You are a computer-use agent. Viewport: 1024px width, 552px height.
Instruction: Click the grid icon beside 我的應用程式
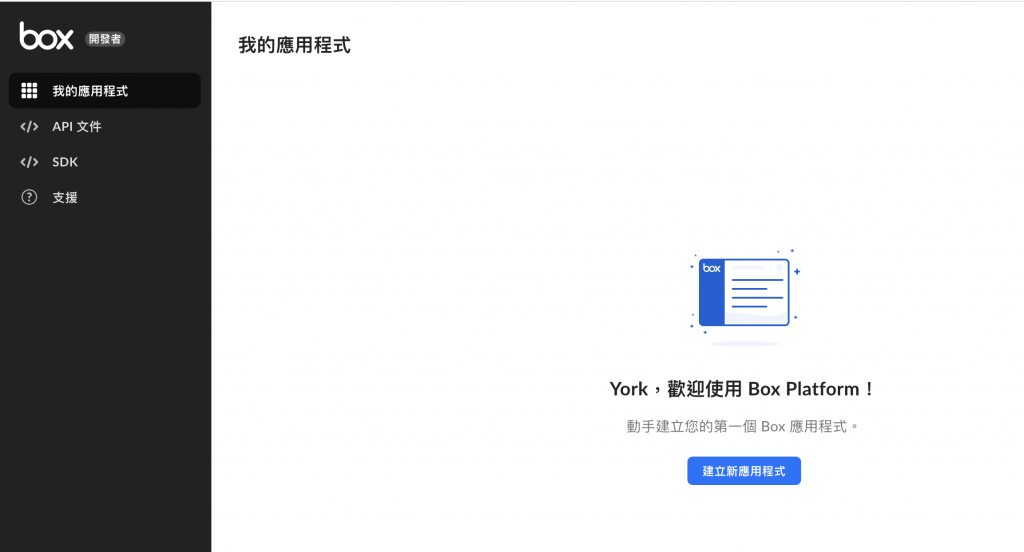pyautogui.click(x=29, y=91)
